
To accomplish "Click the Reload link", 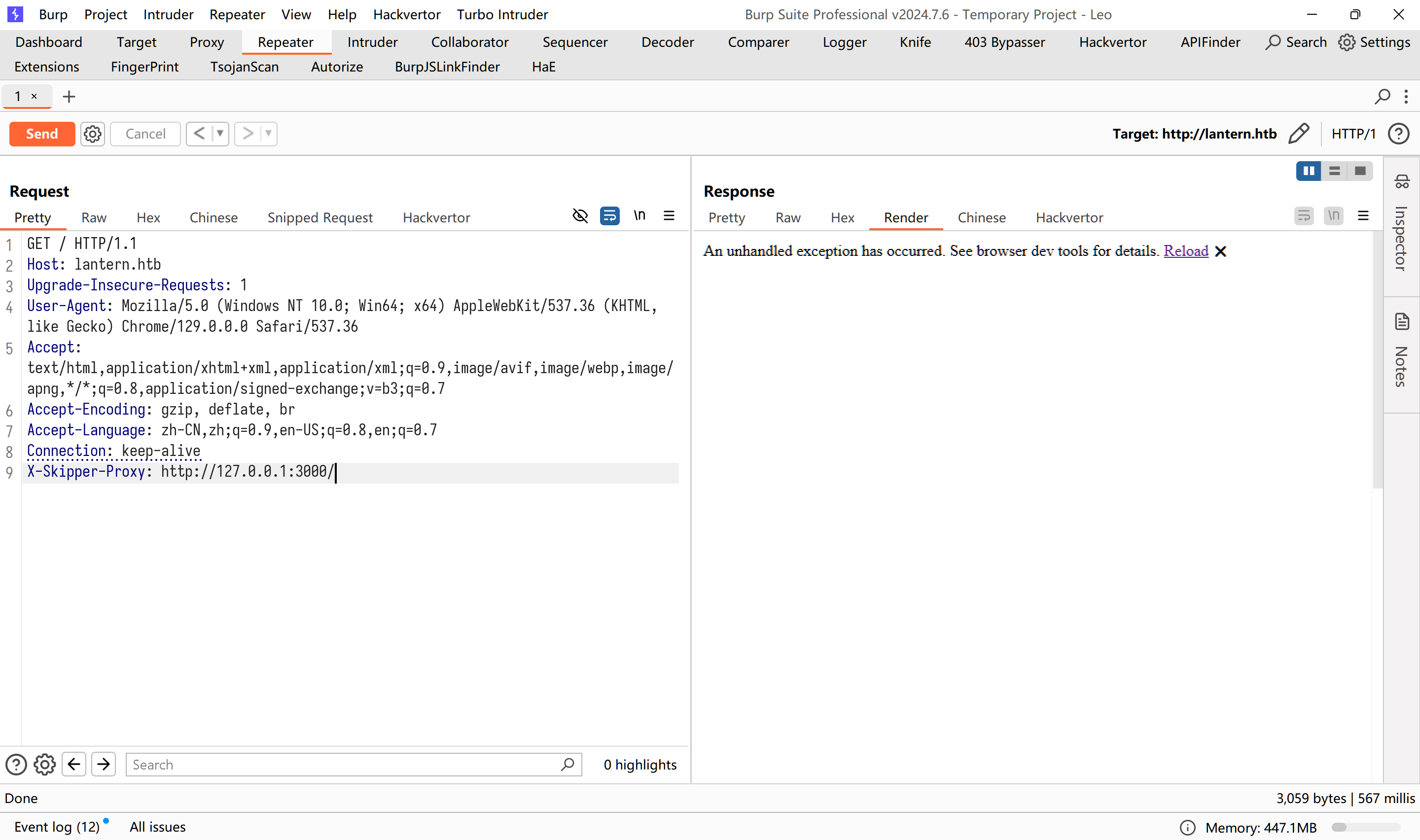I will tap(1186, 251).
